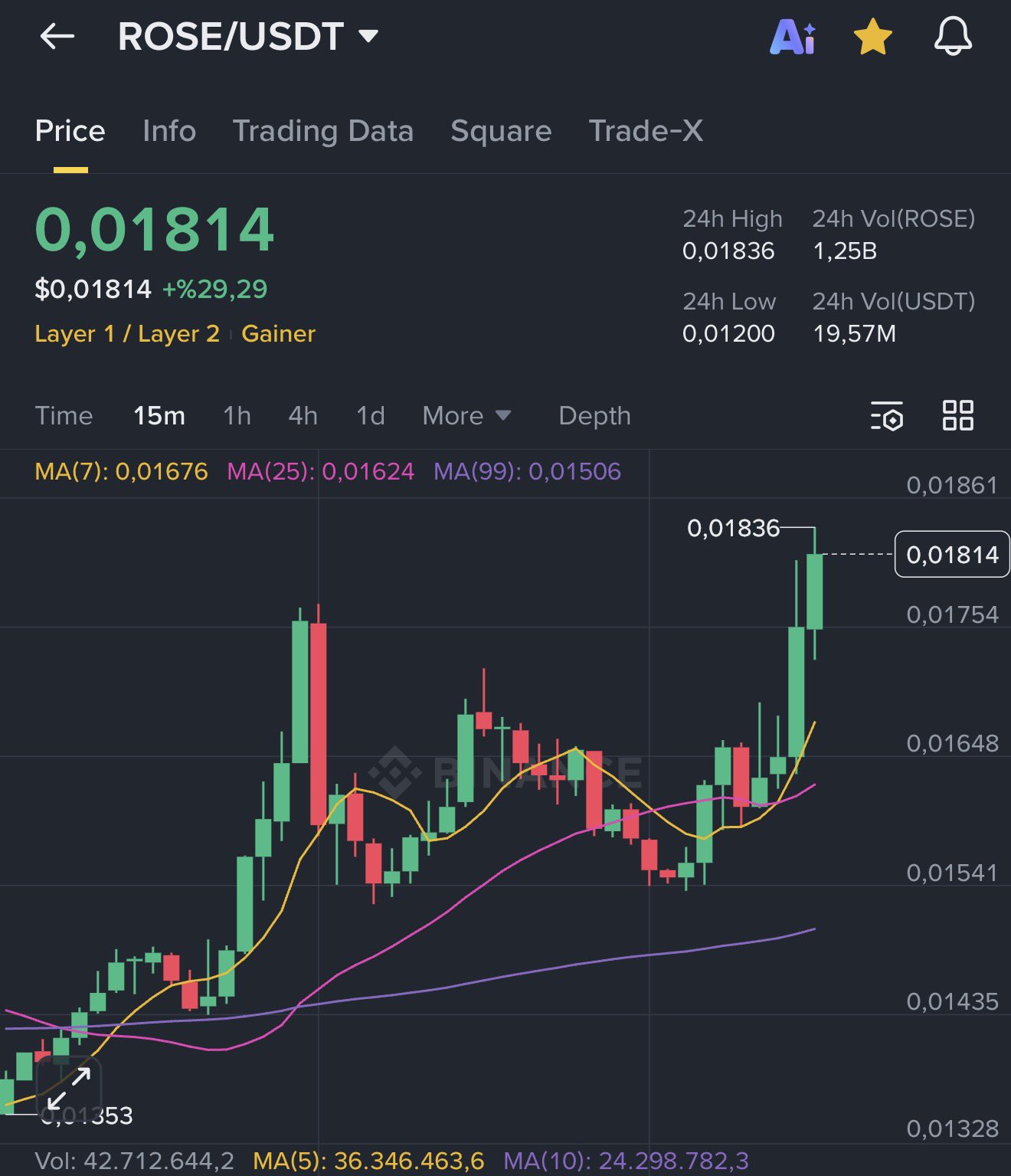Tap the 0,01541 price axis label
This screenshot has height=1176, width=1011.
click(x=952, y=873)
